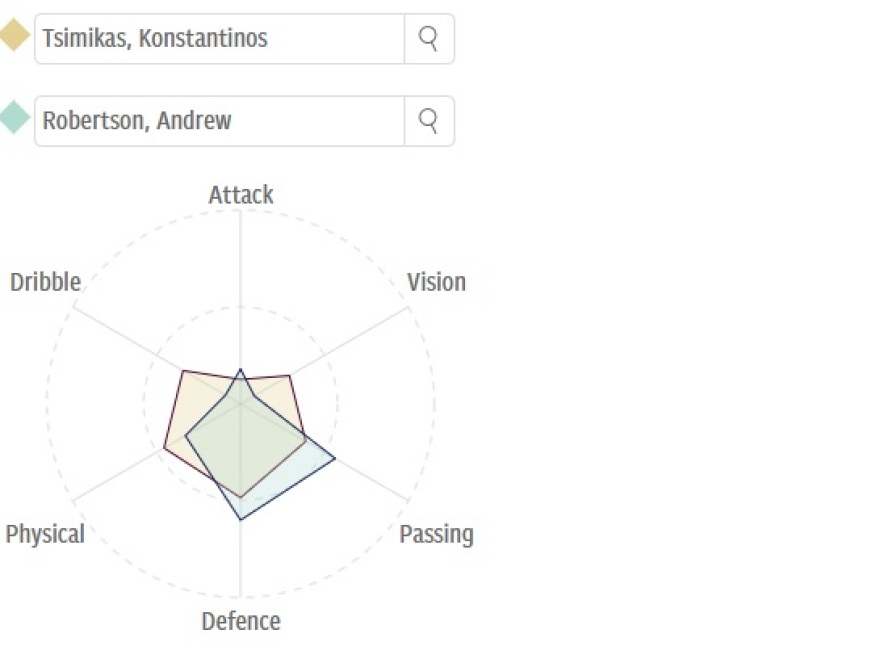
Task: Click the blue polygon's Attack vertex
Action: click(240, 369)
